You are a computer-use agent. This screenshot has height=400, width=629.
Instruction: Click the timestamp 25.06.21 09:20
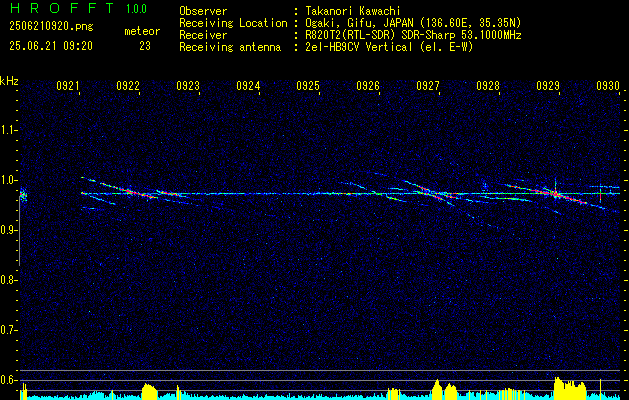pyautogui.click(x=51, y=46)
